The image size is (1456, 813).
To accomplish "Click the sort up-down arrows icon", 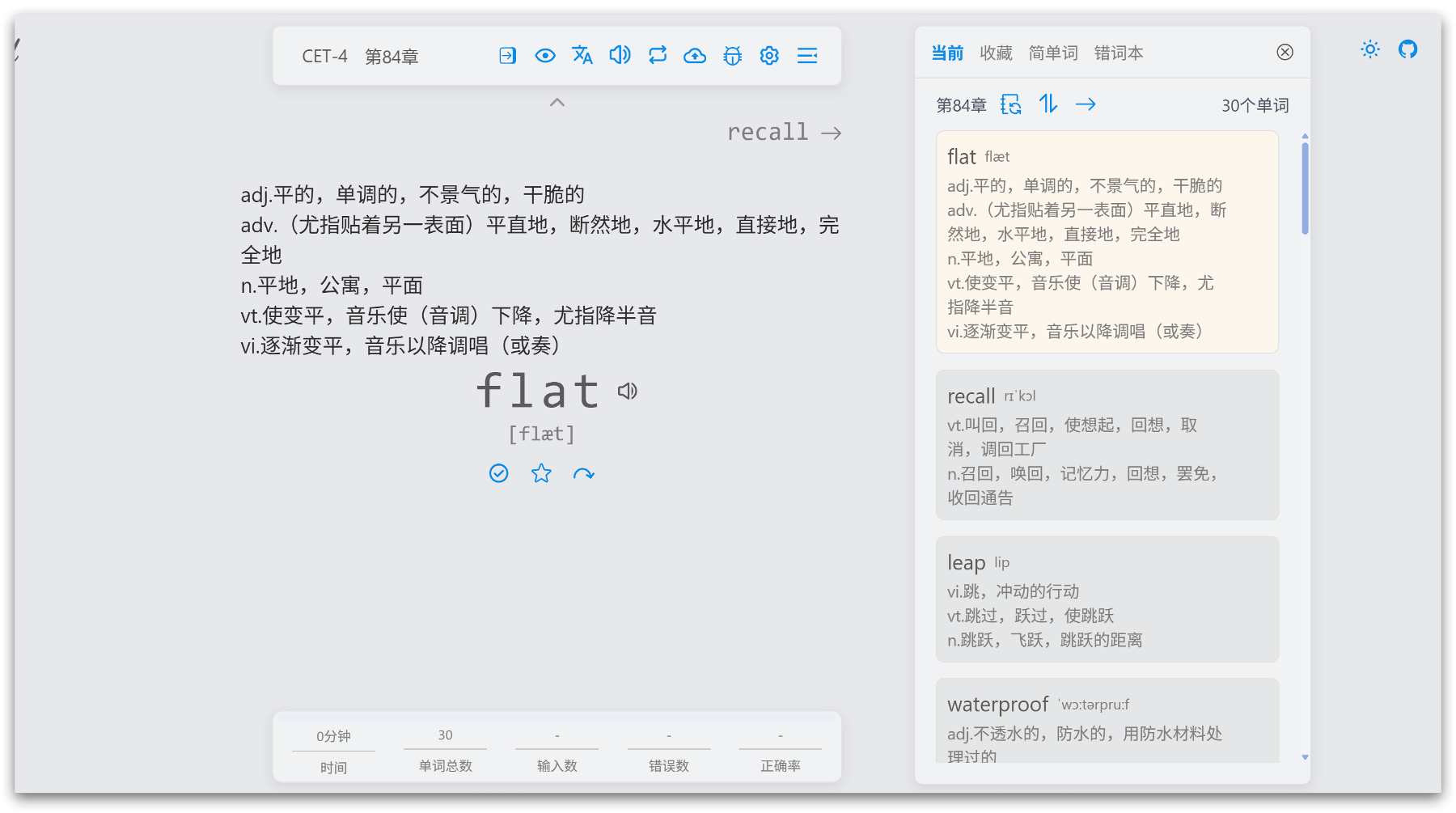I will (x=1048, y=104).
